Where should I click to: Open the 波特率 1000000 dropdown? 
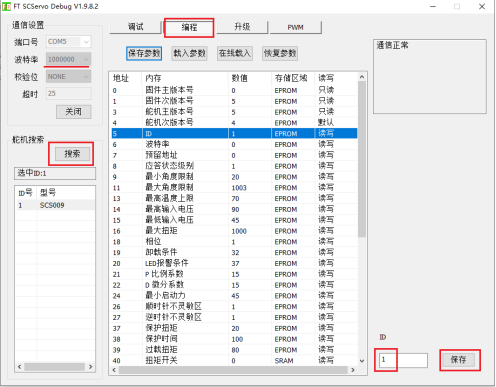coord(68,59)
